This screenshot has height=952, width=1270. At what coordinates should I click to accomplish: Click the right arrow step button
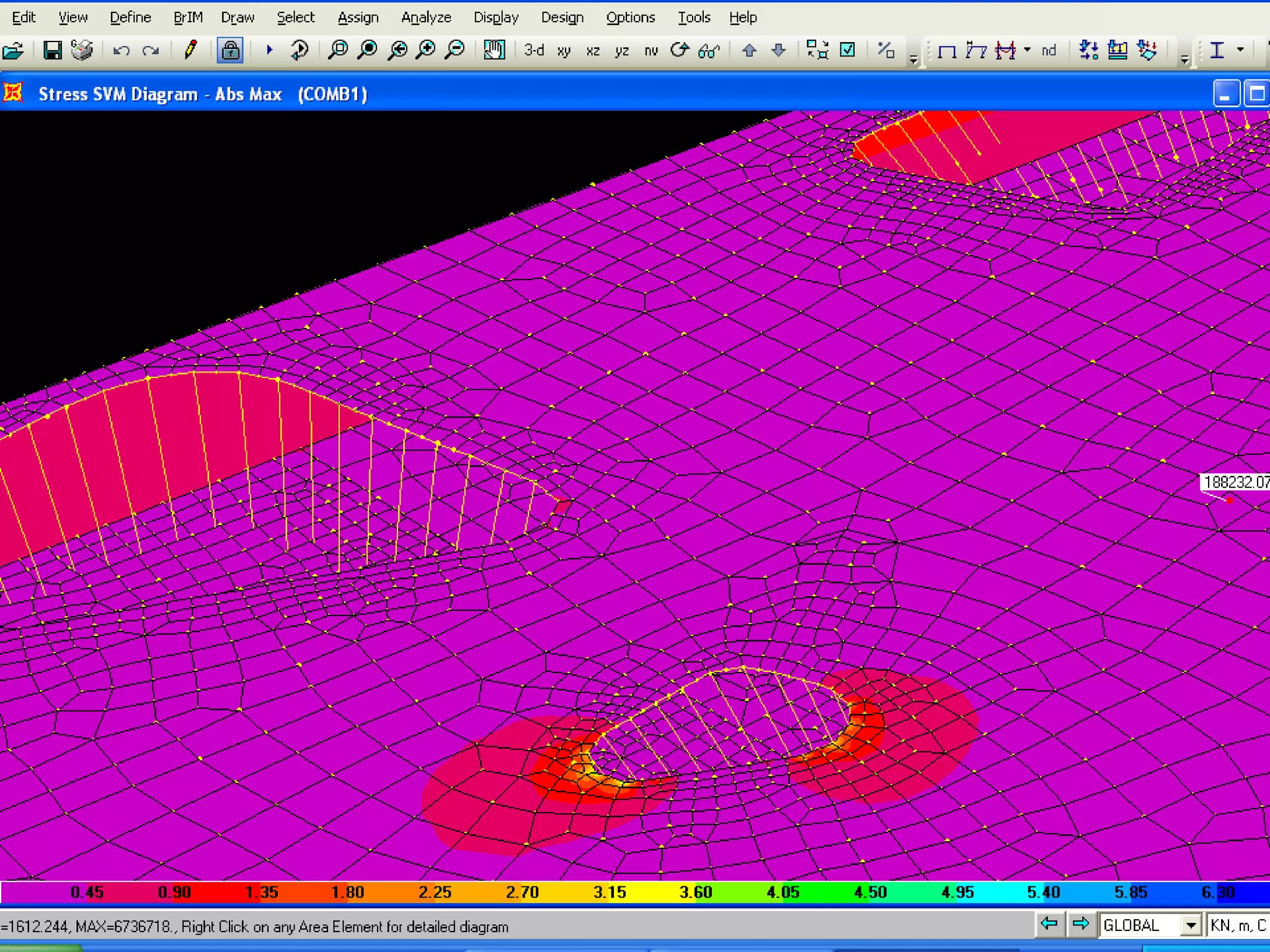(x=1080, y=924)
